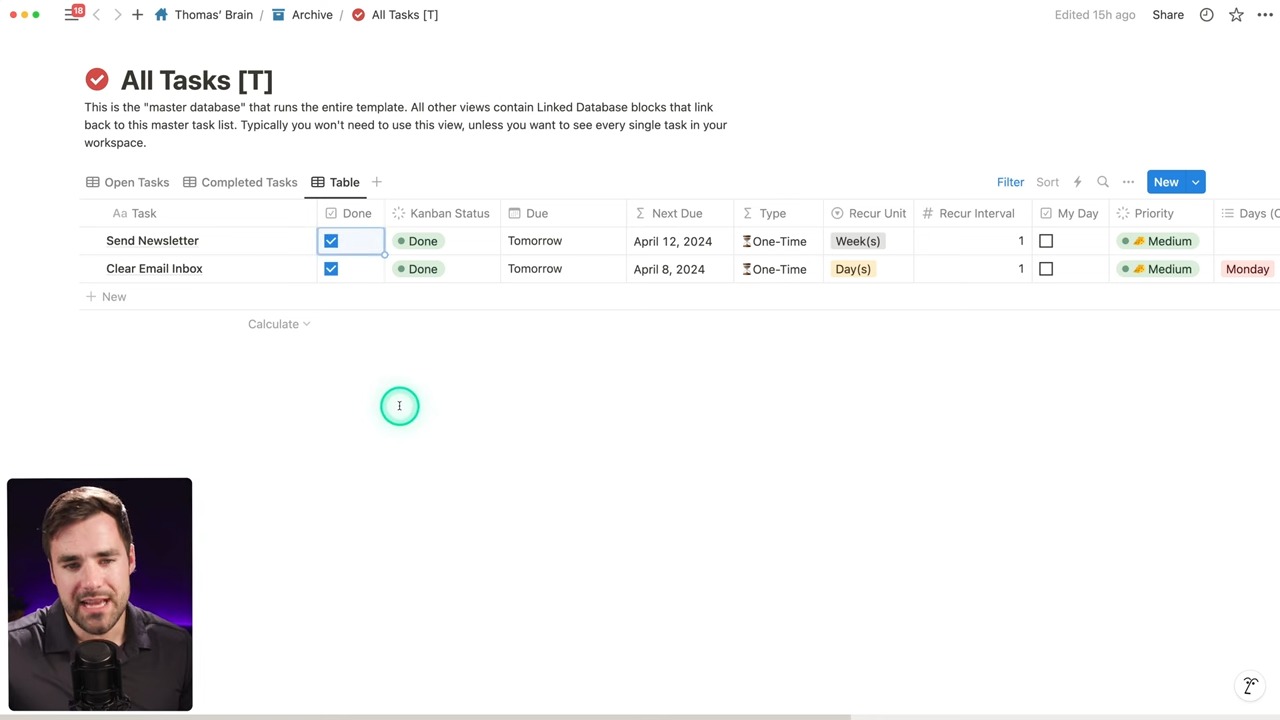Favorite this page with star icon
The height and width of the screenshot is (720, 1280).
pyautogui.click(x=1236, y=15)
